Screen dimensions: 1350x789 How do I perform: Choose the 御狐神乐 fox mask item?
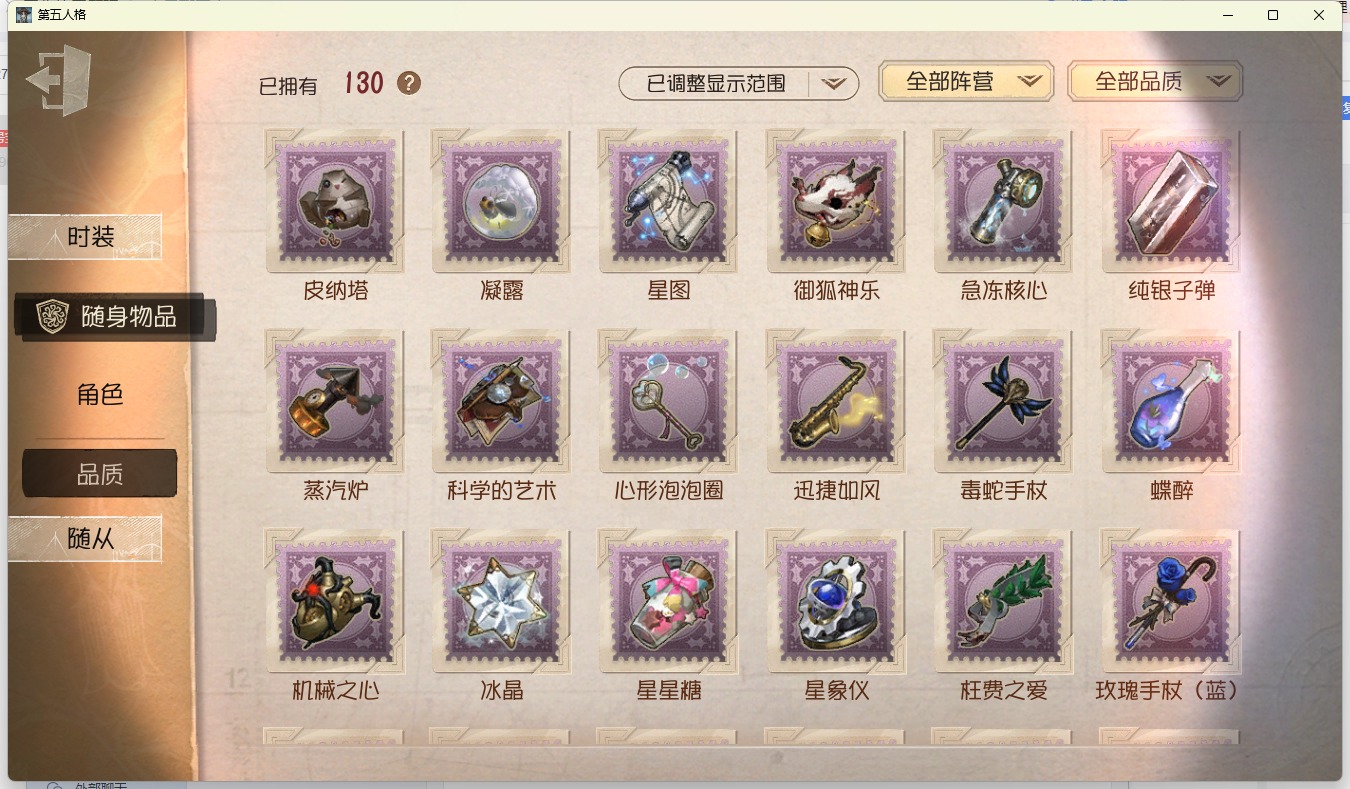click(x=836, y=200)
